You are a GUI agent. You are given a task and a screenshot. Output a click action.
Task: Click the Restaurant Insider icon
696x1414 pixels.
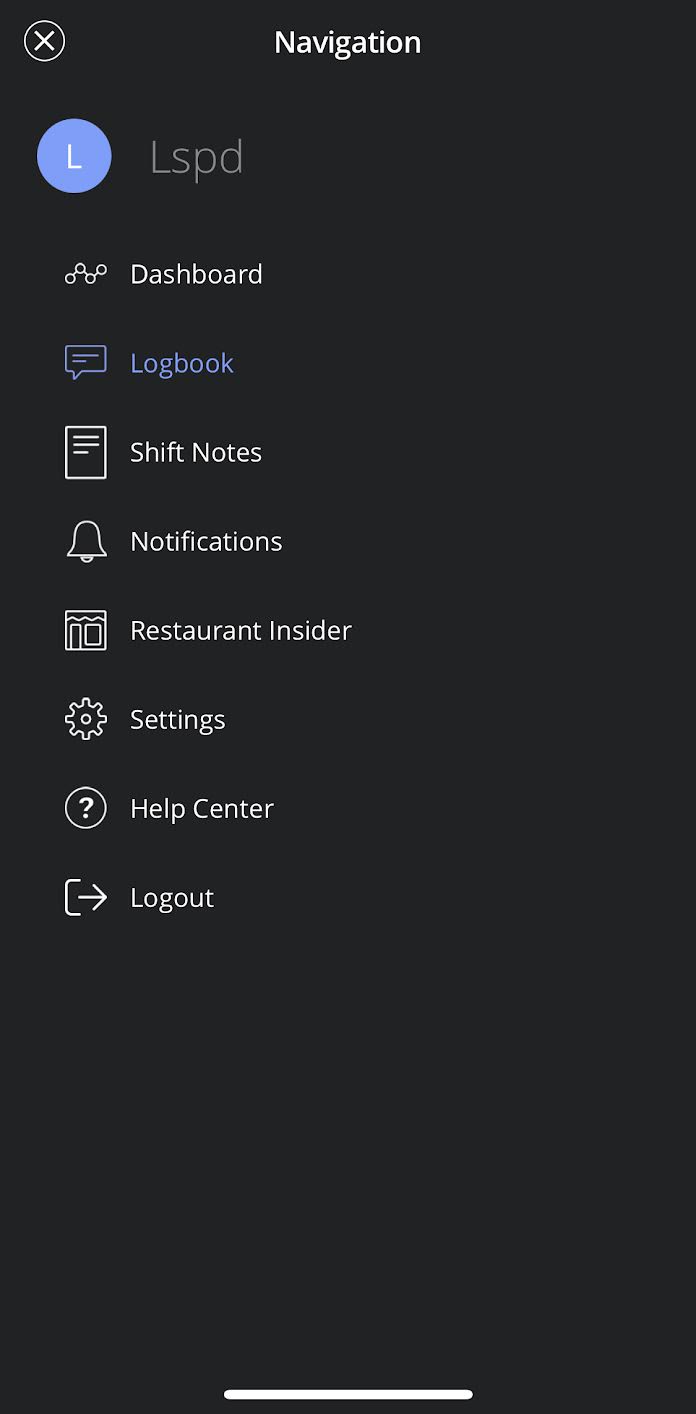[86, 630]
